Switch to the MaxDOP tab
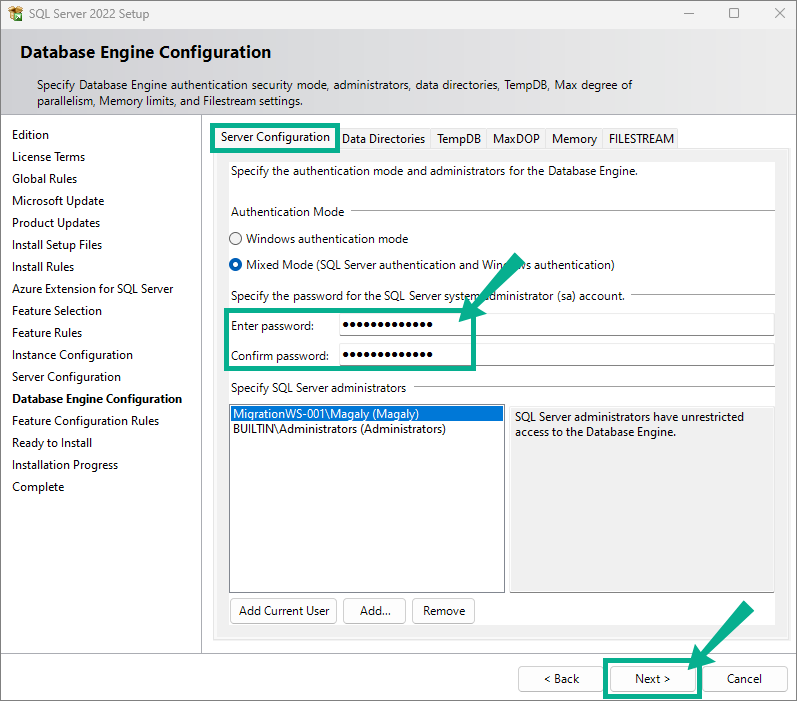Screen dimensions: 797x701 click(516, 139)
